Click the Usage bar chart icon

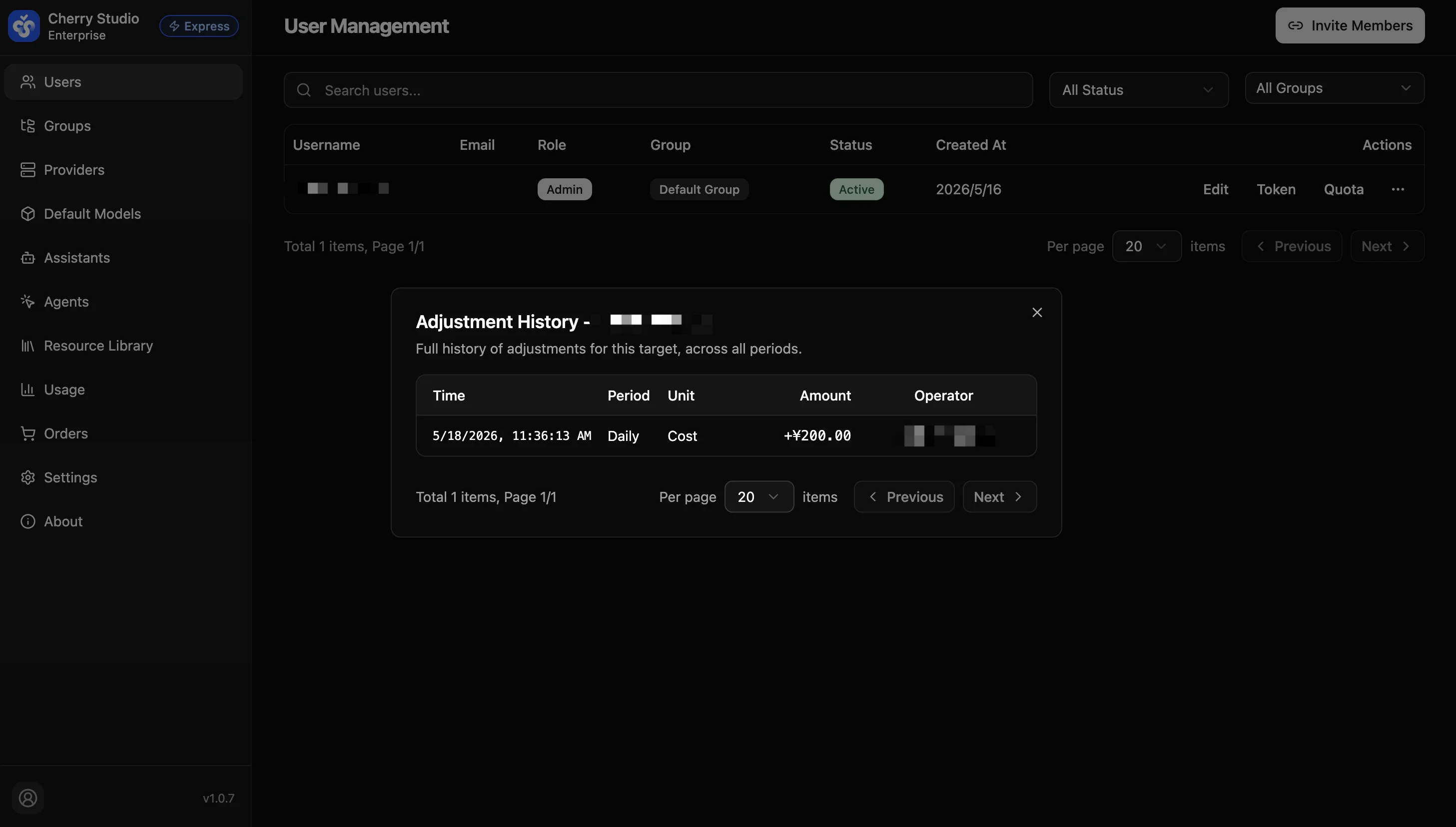pyautogui.click(x=28, y=390)
